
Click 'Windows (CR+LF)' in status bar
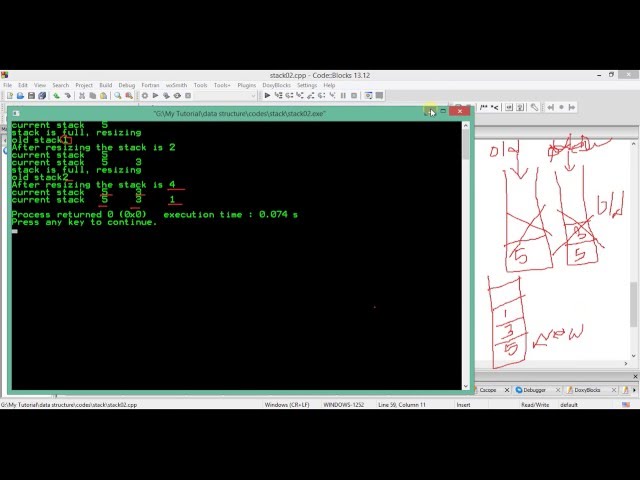[x=287, y=405]
